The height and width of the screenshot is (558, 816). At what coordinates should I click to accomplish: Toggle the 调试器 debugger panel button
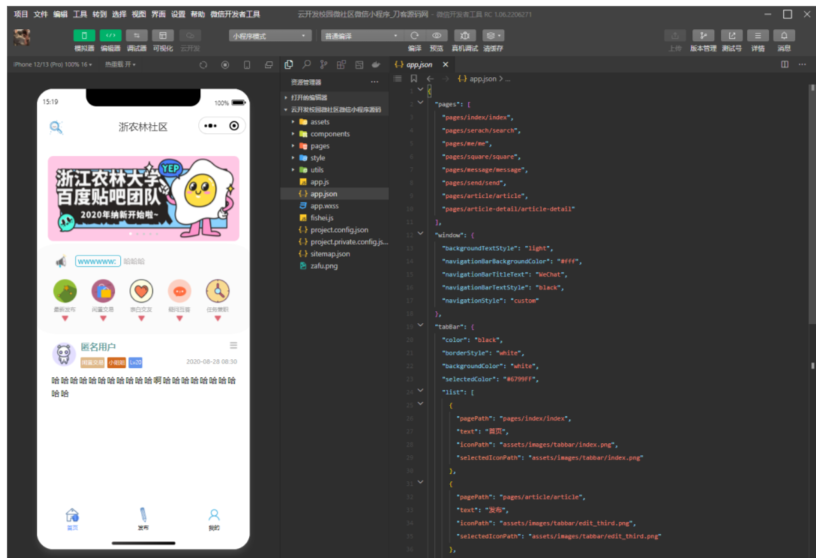pyautogui.click(x=137, y=35)
